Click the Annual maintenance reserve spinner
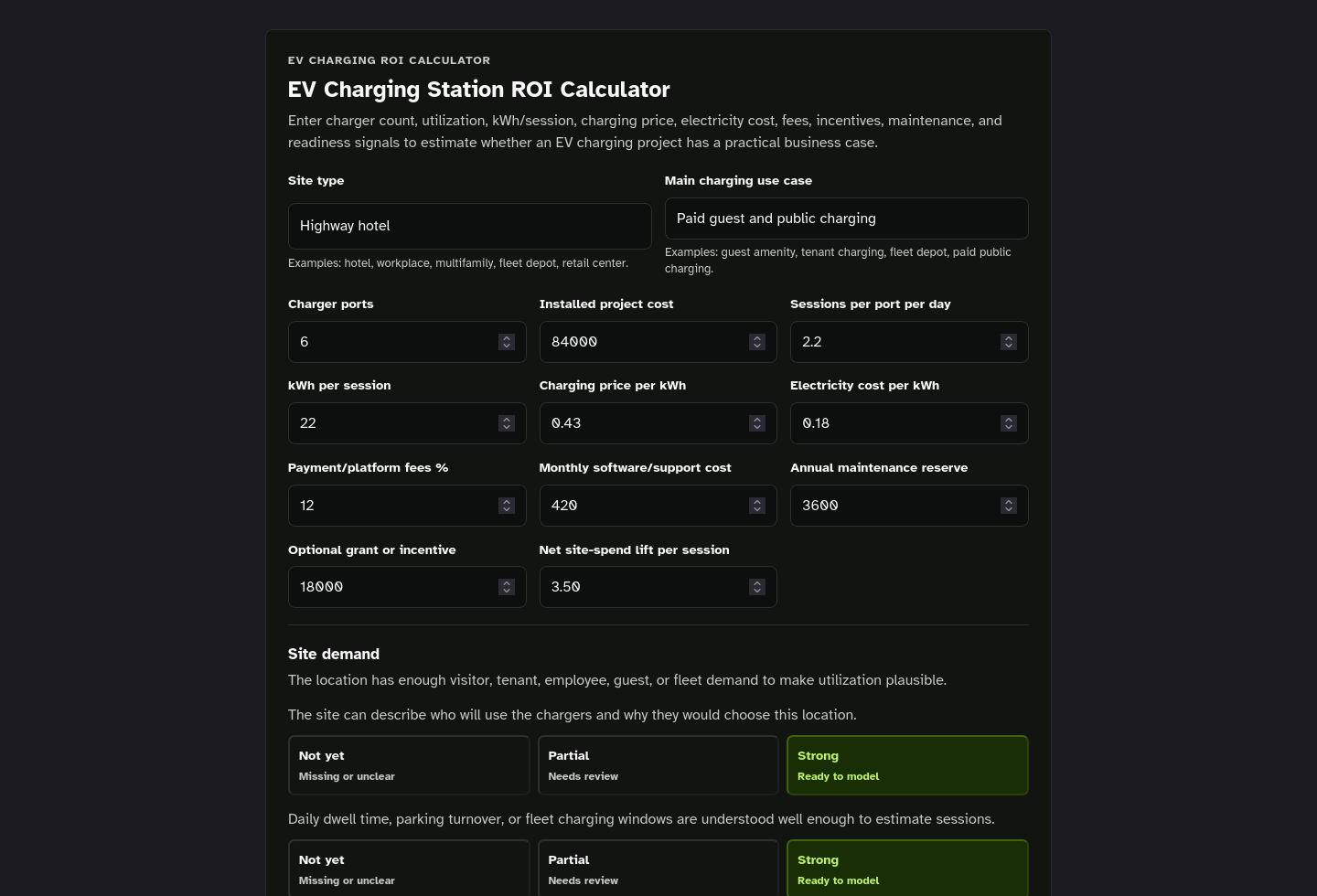 (x=1009, y=506)
